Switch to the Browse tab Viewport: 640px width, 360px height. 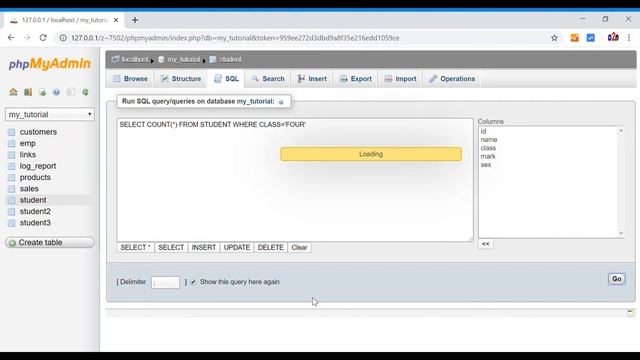[130, 79]
